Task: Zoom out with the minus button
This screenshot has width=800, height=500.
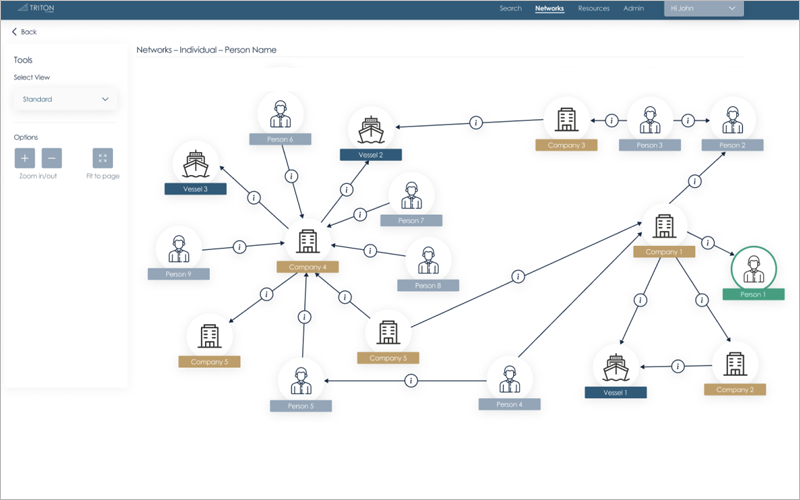Action: point(52,158)
